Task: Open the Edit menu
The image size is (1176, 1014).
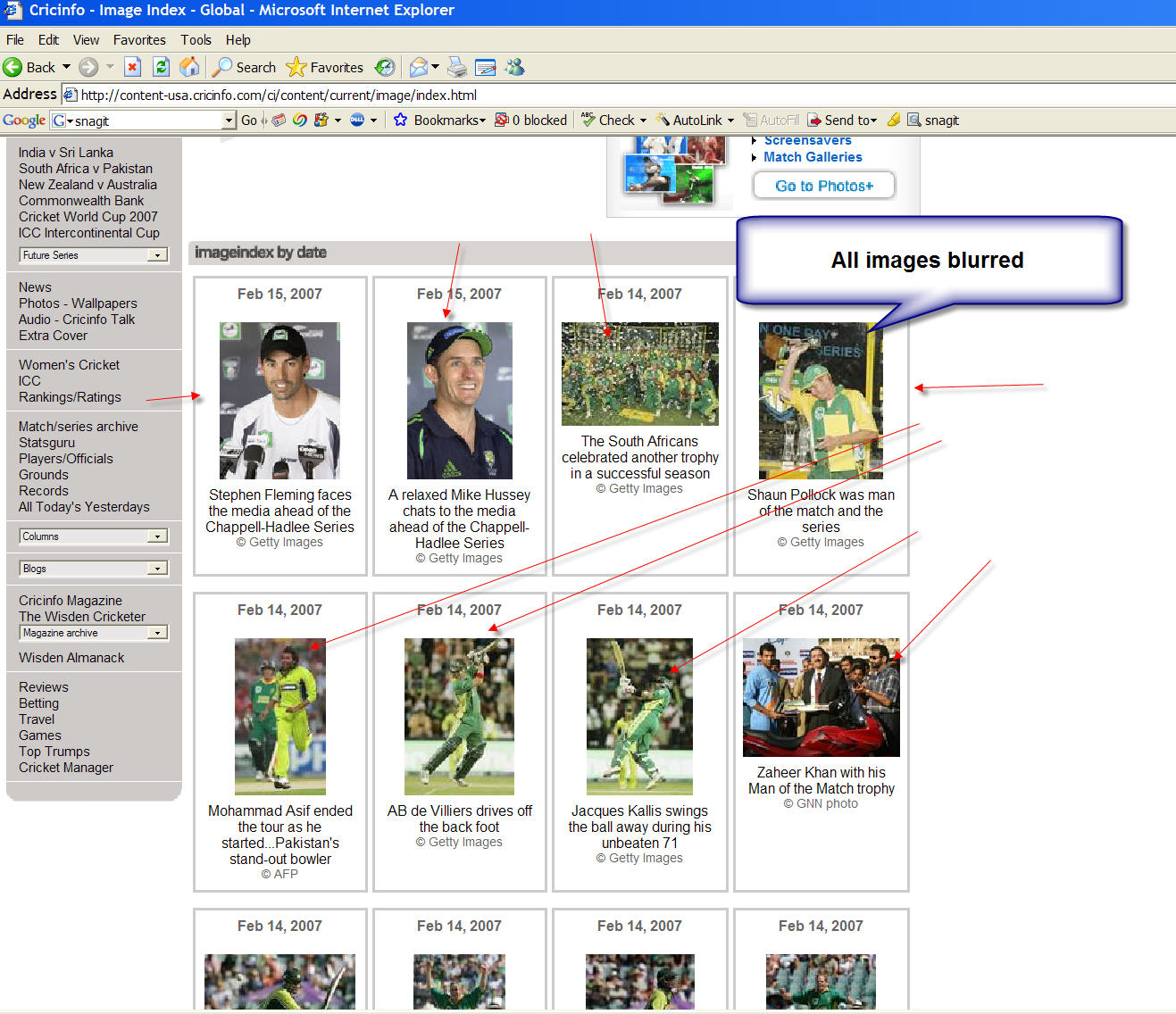Action: [x=48, y=40]
